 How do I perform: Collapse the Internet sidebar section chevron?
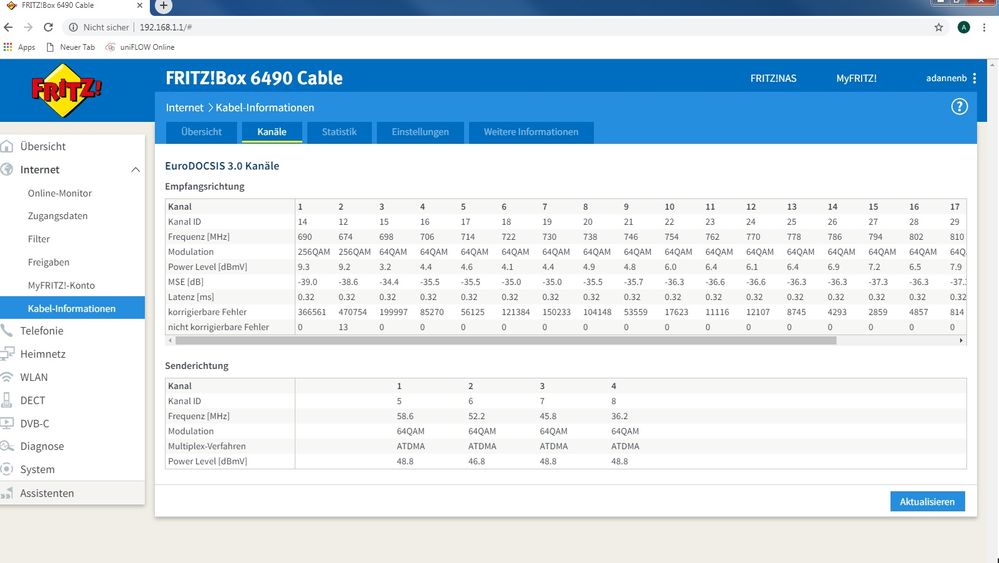pos(135,170)
